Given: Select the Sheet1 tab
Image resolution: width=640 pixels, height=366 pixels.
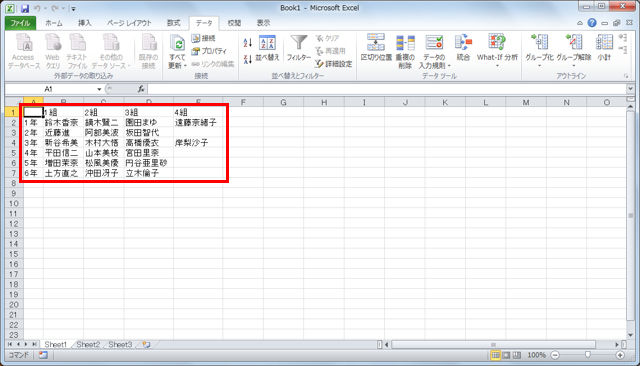Looking at the screenshot, I should pyautogui.click(x=56, y=345).
